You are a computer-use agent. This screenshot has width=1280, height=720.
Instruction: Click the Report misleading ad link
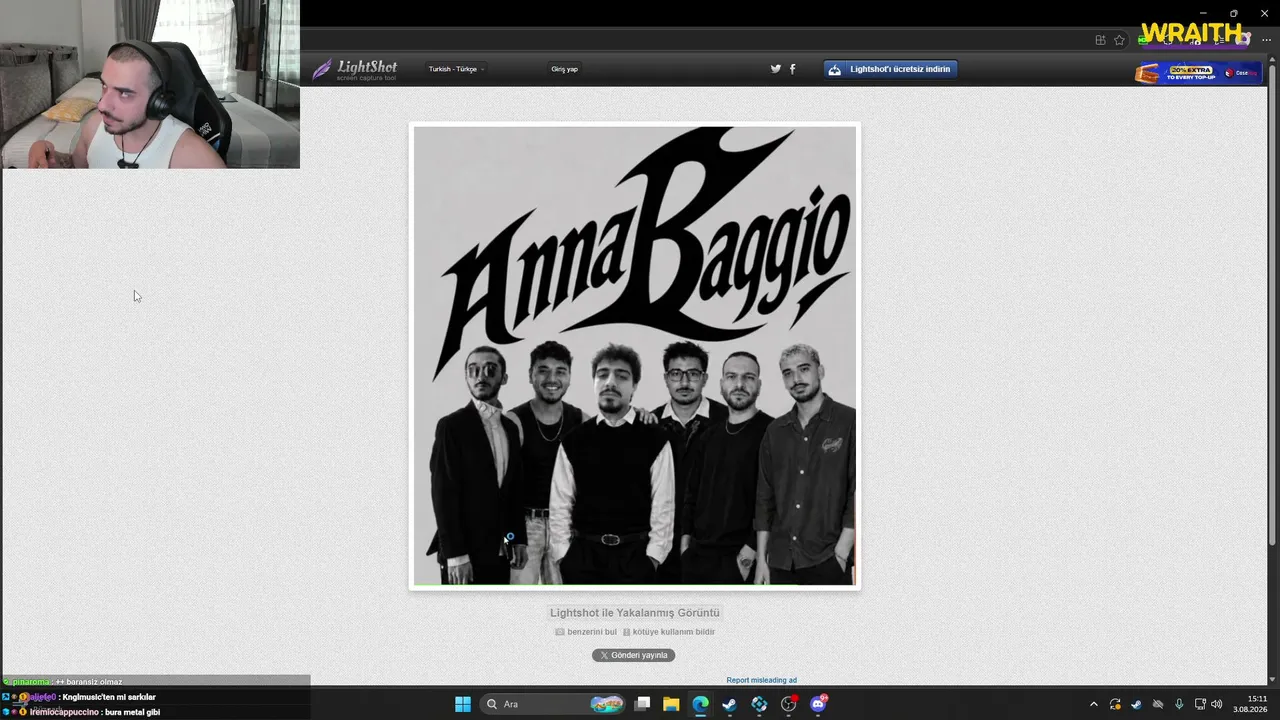[762, 680]
